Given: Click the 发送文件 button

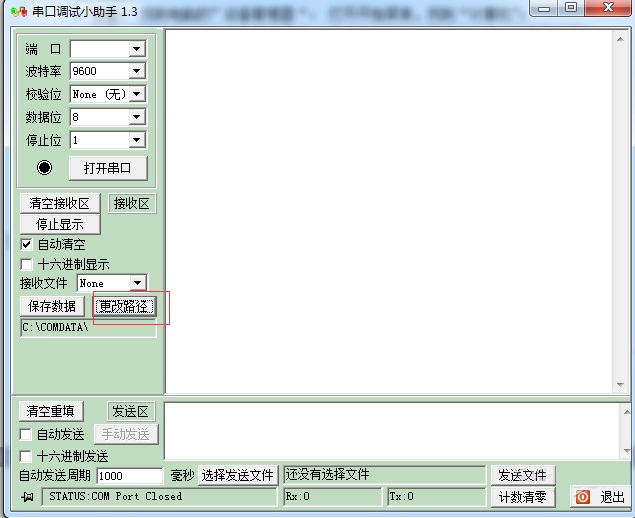Looking at the screenshot, I should pyautogui.click(x=522, y=475).
